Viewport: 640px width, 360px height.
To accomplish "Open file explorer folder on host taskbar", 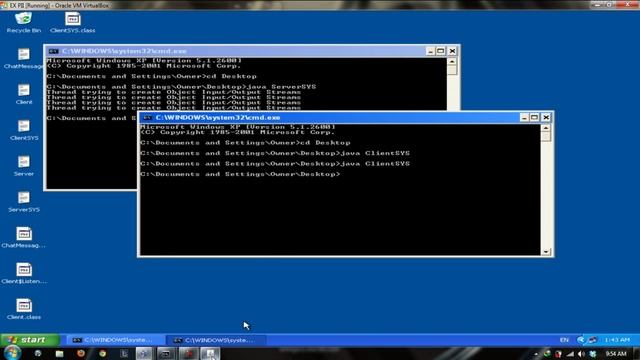I will [59, 353].
